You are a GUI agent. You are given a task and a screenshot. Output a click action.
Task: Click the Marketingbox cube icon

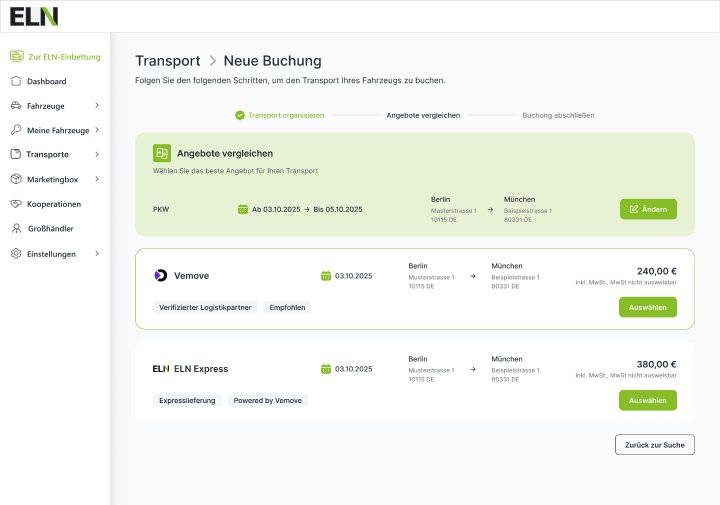[x=16, y=179]
